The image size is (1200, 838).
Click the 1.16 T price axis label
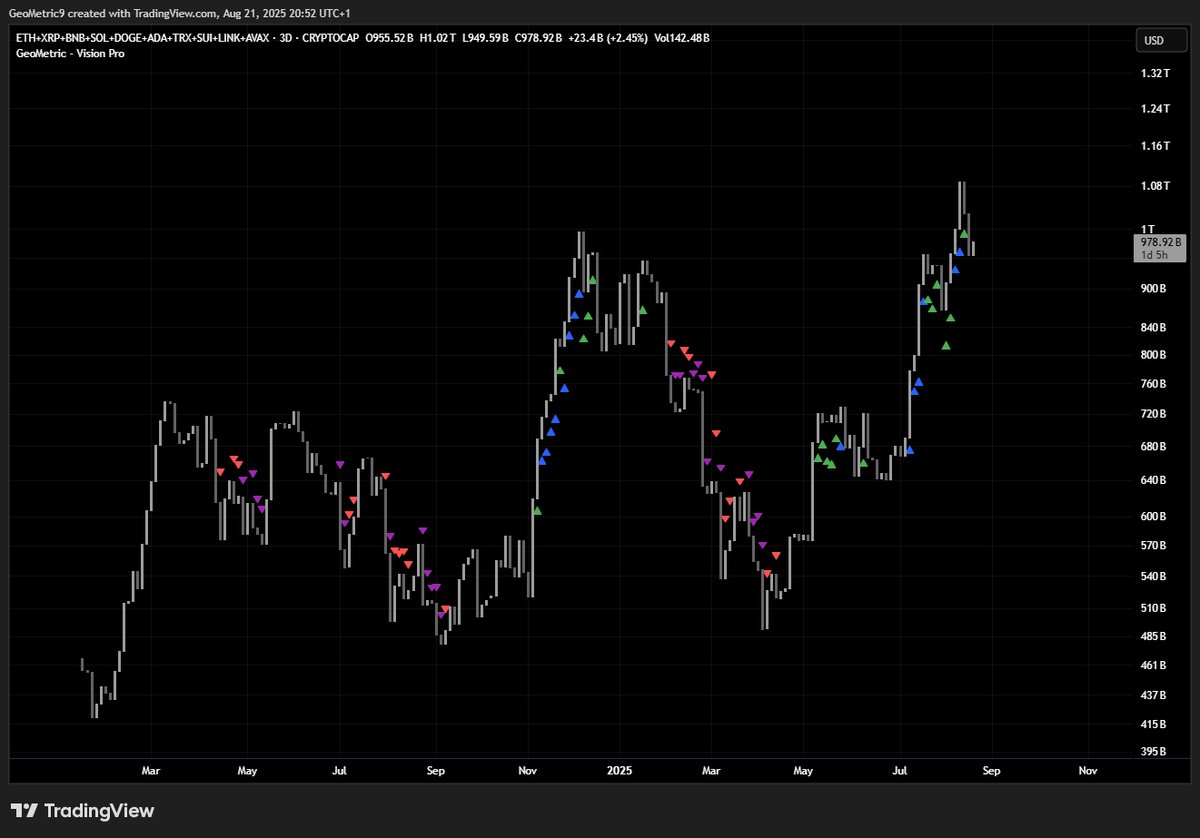[1155, 146]
